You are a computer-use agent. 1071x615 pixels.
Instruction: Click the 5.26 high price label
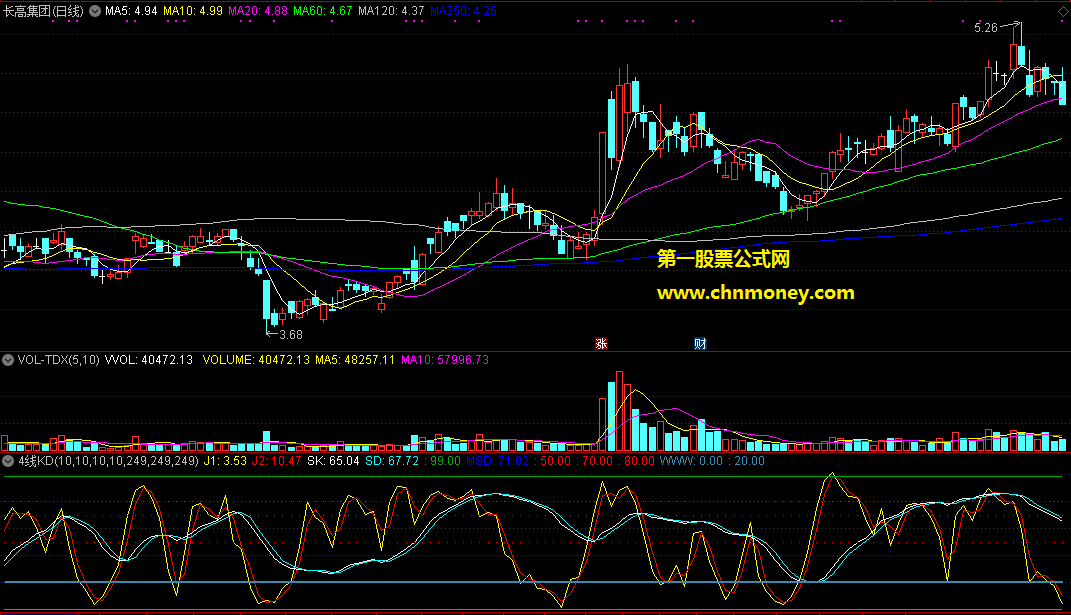[x=986, y=28]
